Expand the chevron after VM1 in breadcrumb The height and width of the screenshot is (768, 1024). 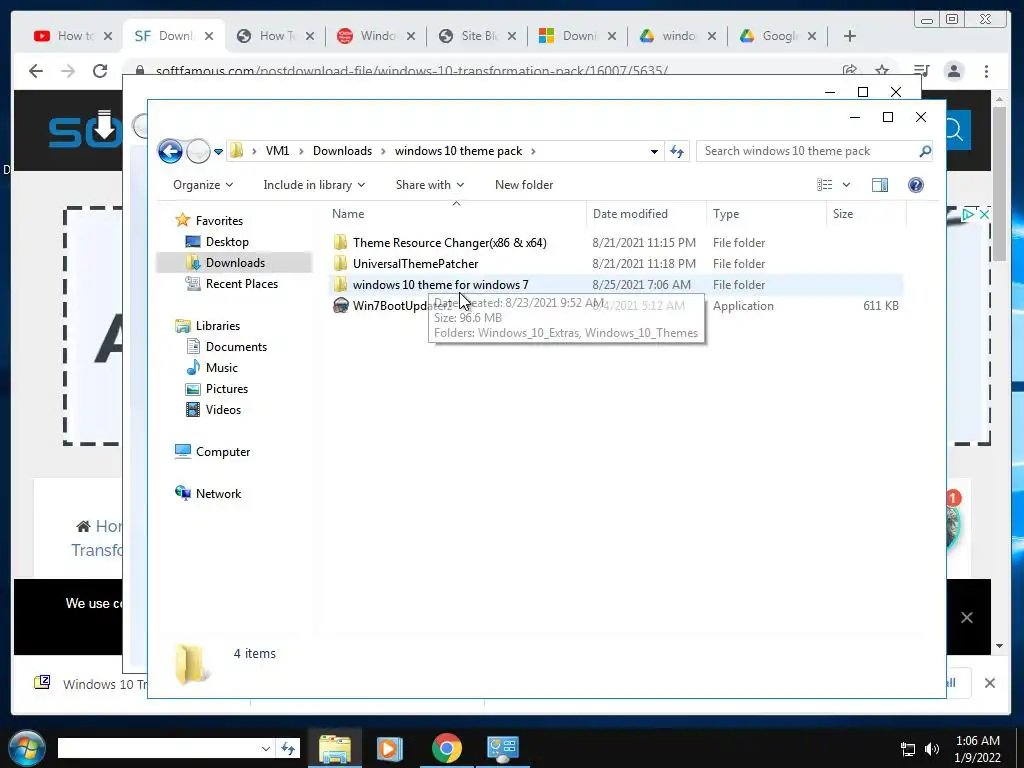coord(301,151)
